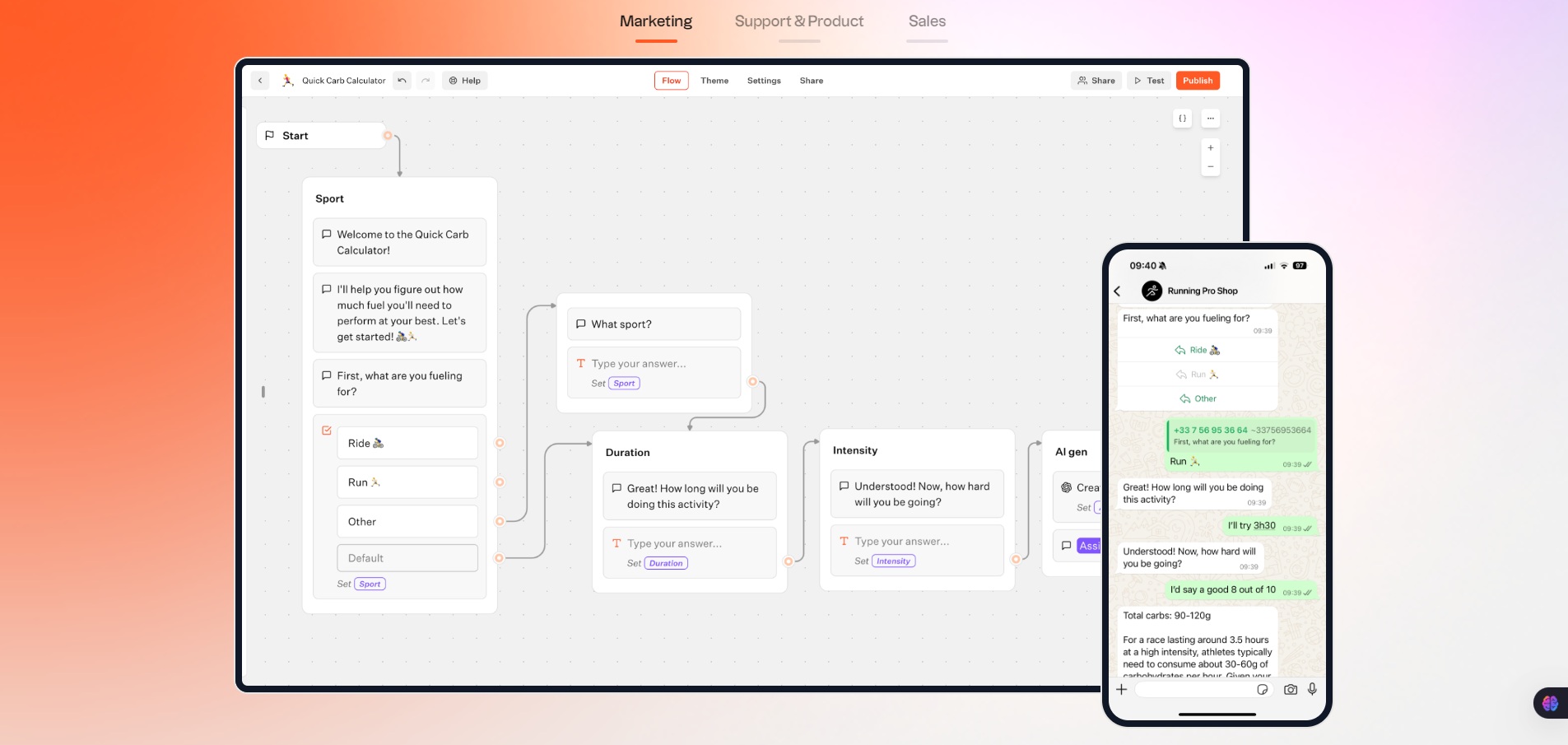The image size is (1568, 745).
Task: Select the What sport? message bubble
Action: click(x=654, y=324)
